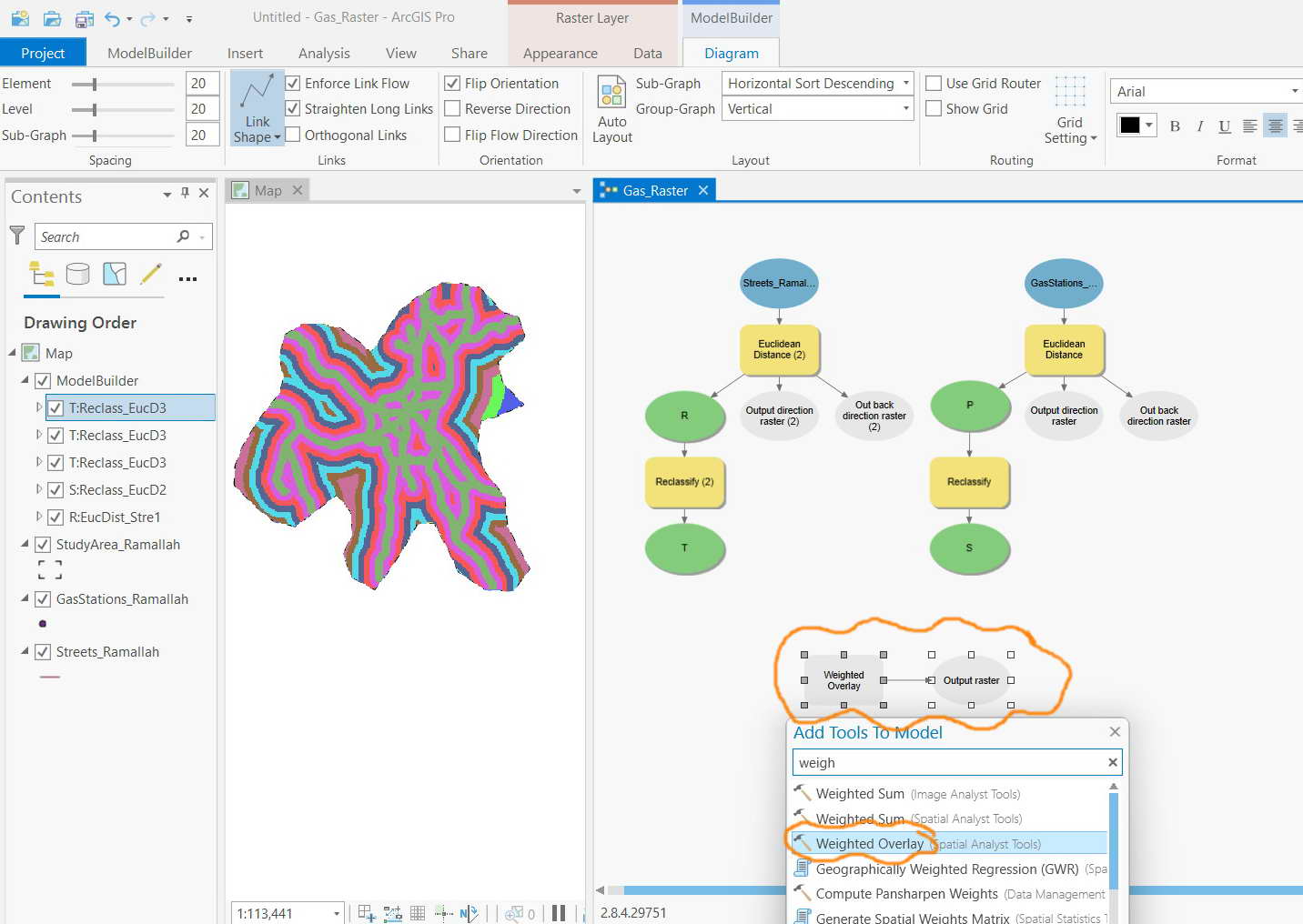This screenshot has width=1303, height=924.
Task: Click the Contents filter funnel icon
Action: pyautogui.click(x=17, y=236)
